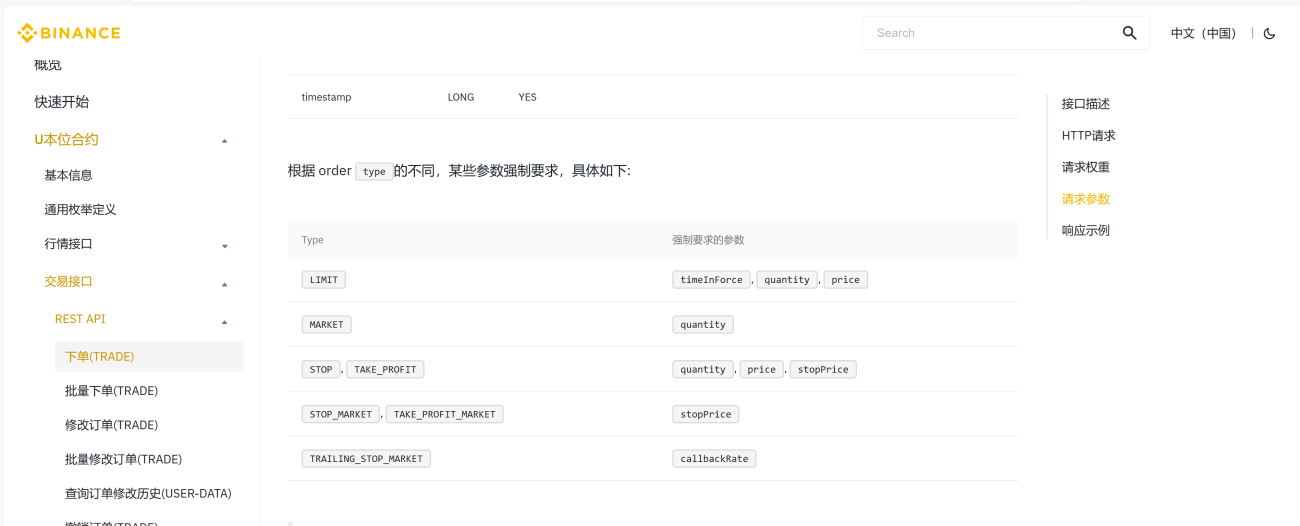Click the STOP type tag

pyautogui.click(x=321, y=370)
